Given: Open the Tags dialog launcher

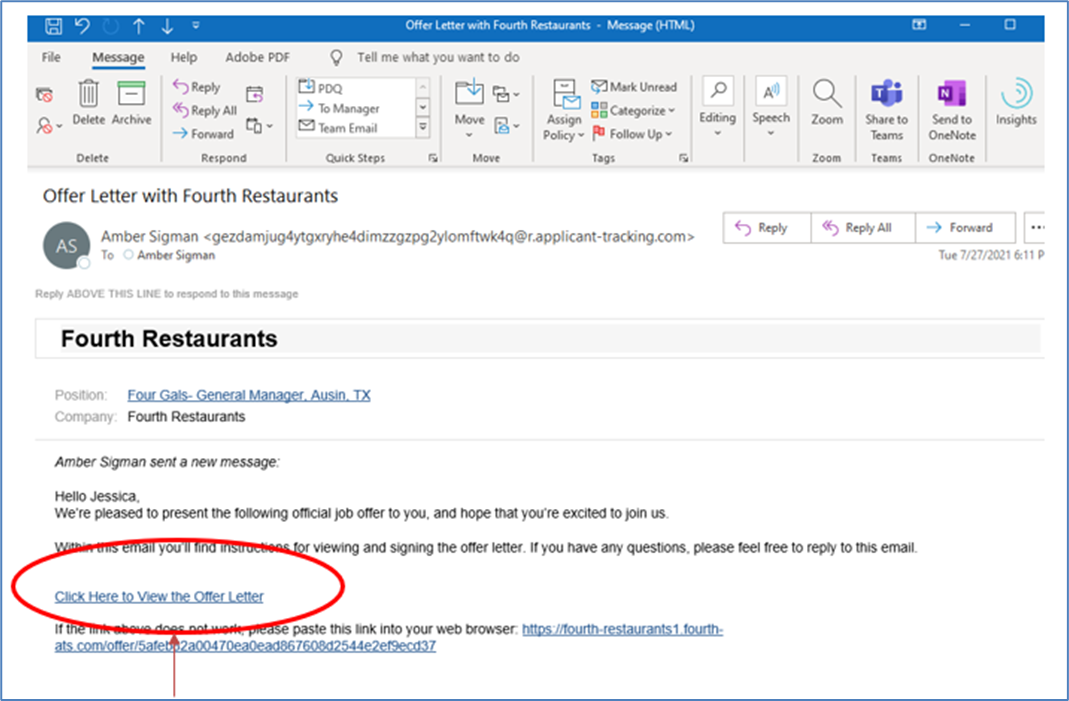Looking at the screenshot, I should click(684, 158).
